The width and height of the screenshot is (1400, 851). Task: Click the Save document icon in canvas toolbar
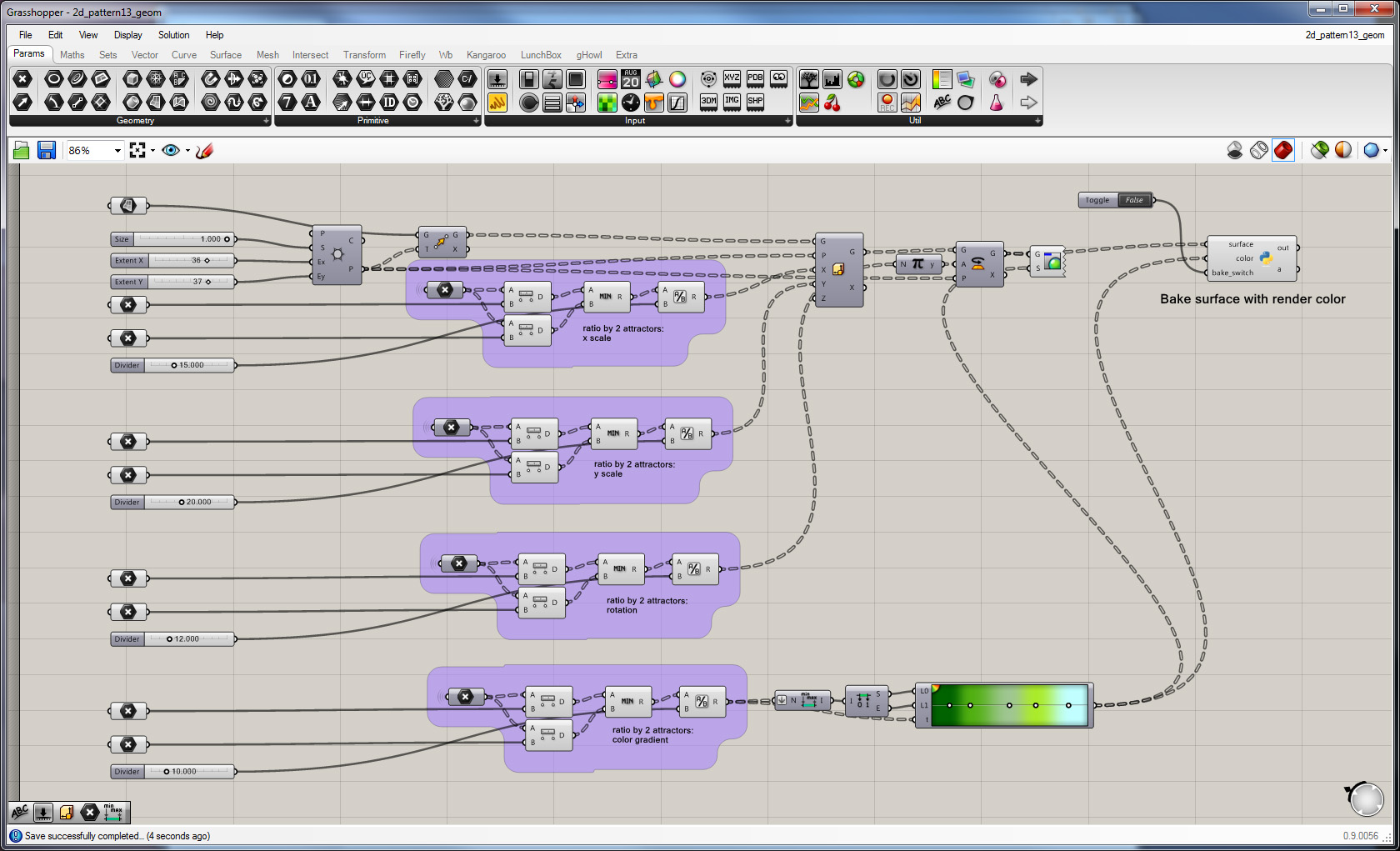coord(47,150)
